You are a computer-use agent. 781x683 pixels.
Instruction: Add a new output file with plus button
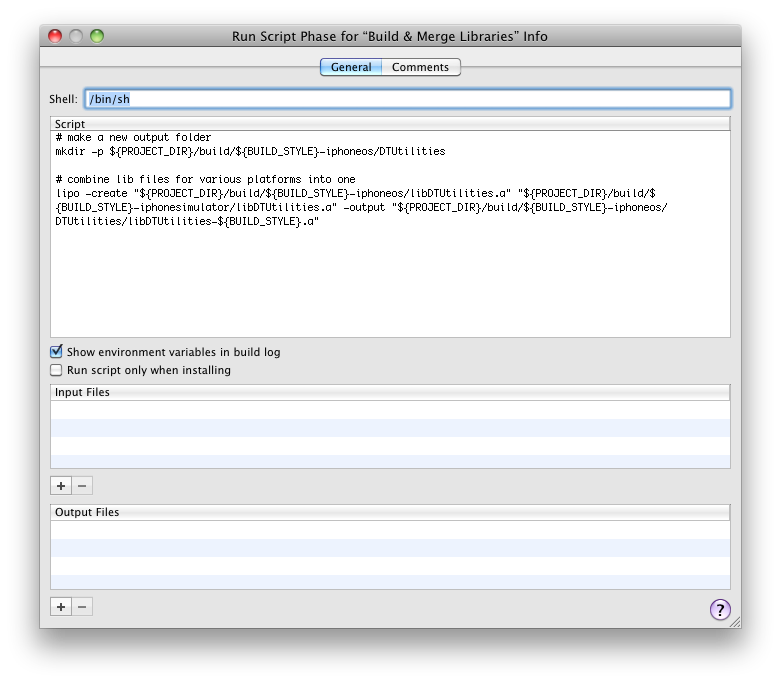[61, 606]
